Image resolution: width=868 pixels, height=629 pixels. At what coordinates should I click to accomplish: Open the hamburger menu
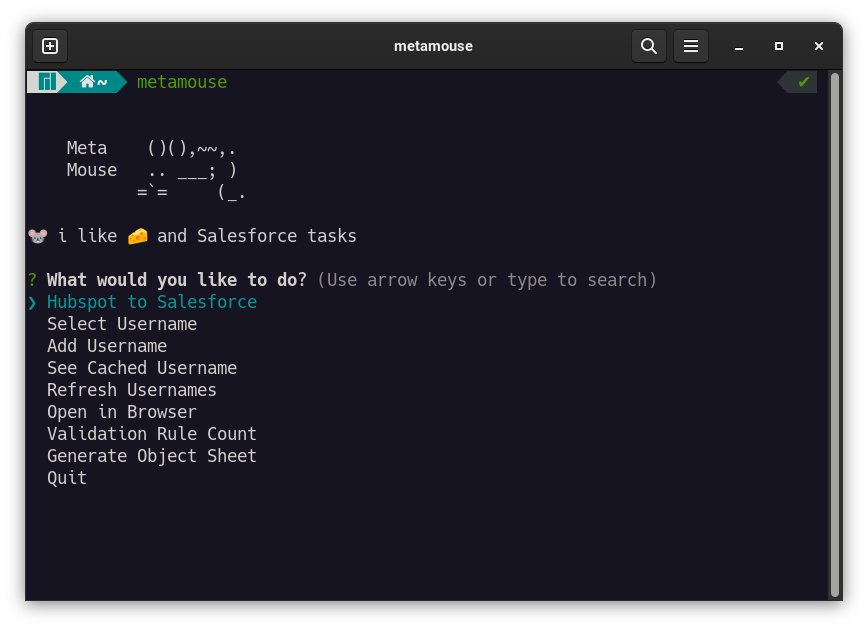coord(690,46)
